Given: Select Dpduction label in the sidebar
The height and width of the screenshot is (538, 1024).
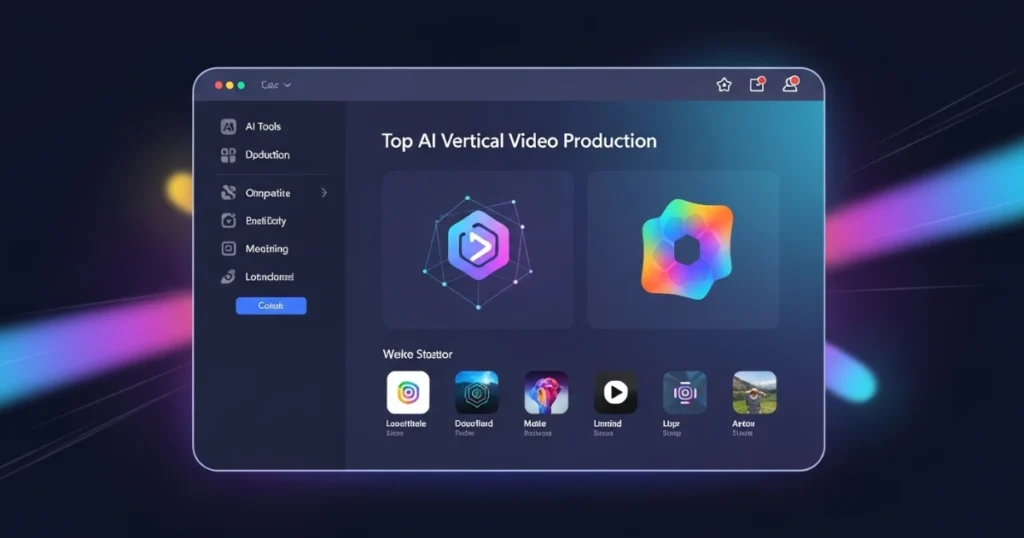Looking at the screenshot, I should click(x=267, y=155).
